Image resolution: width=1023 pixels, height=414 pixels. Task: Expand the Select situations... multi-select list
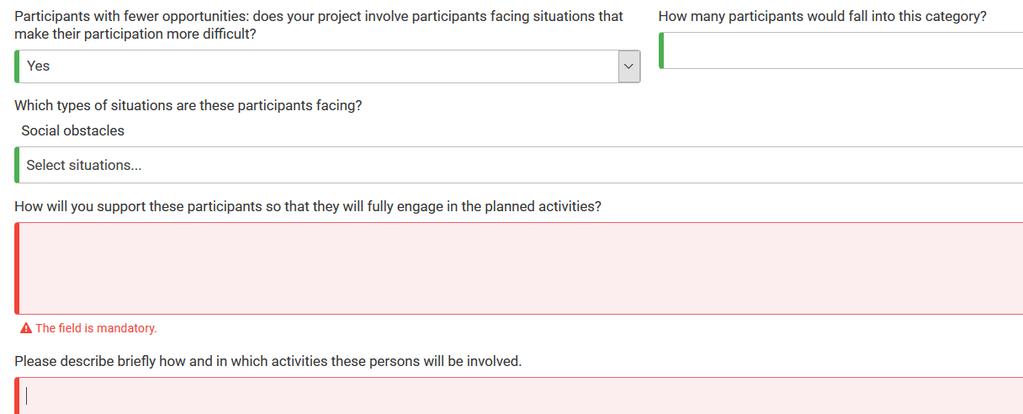[x=519, y=165]
